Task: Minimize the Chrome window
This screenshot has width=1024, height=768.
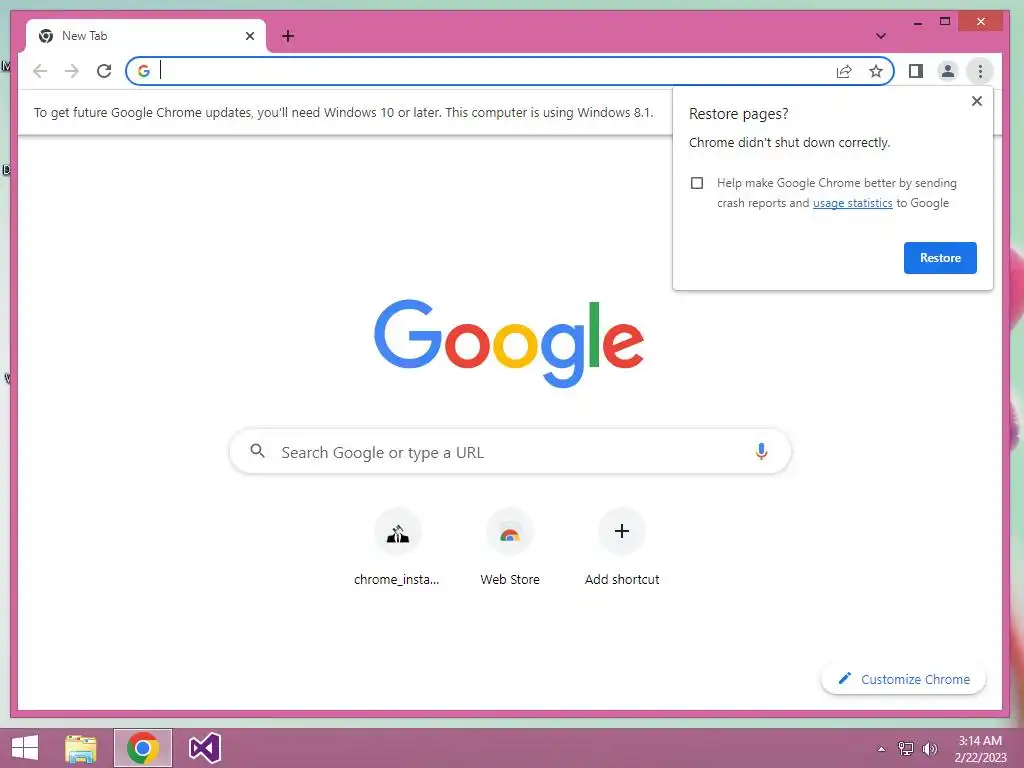Action: (918, 22)
